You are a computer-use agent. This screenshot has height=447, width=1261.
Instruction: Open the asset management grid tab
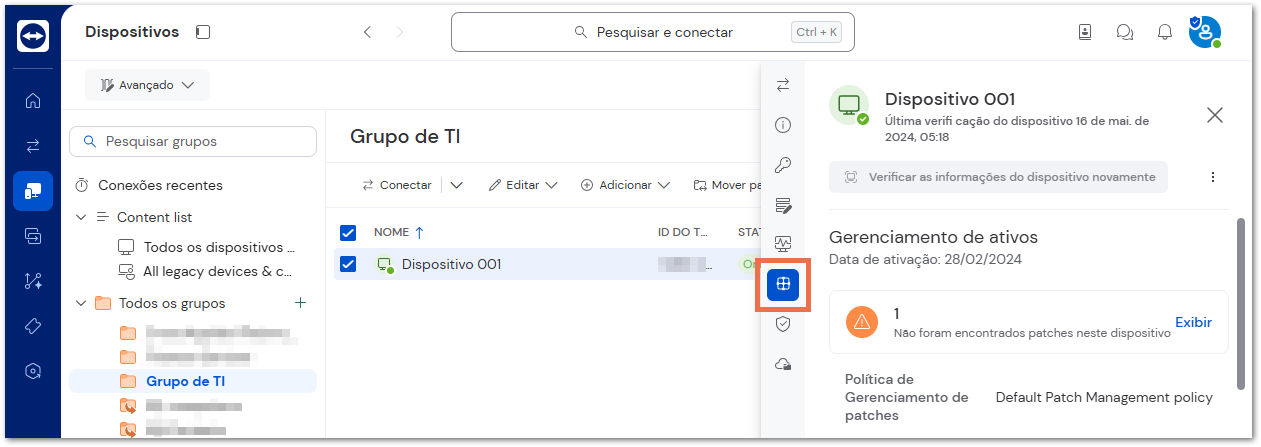pos(783,284)
